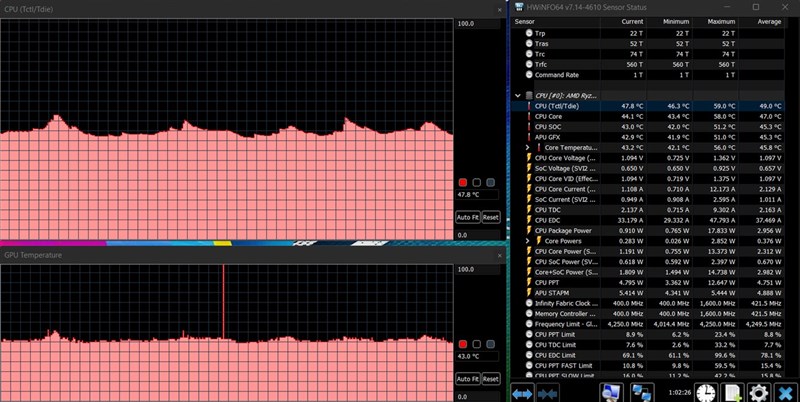The height and width of the screenshot is (402, 800).
Task: Click the network computers icon in toolbar
Action: click(x=642, y=391)
